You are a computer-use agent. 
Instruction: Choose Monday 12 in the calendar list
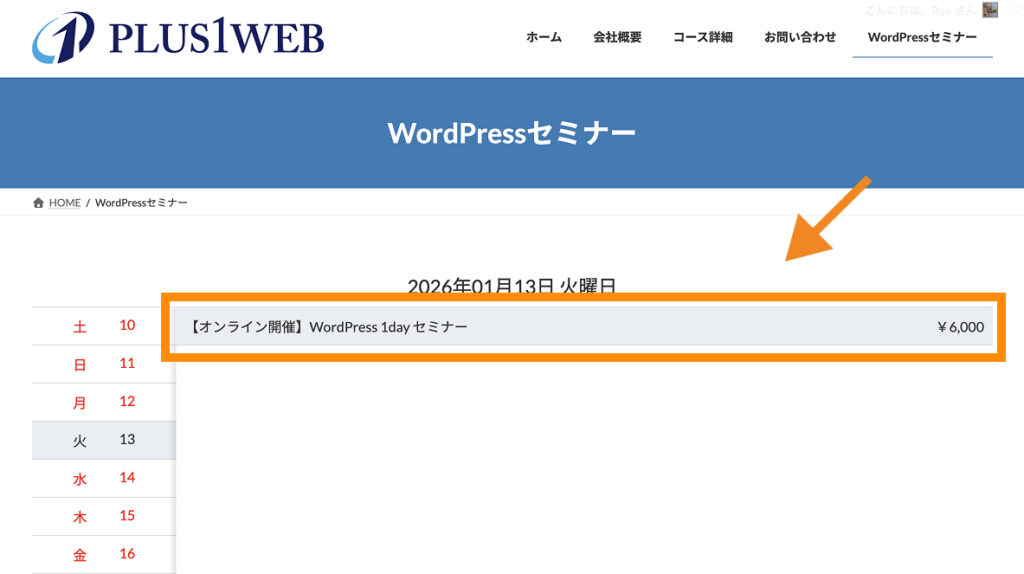click(x=103, y=402)
